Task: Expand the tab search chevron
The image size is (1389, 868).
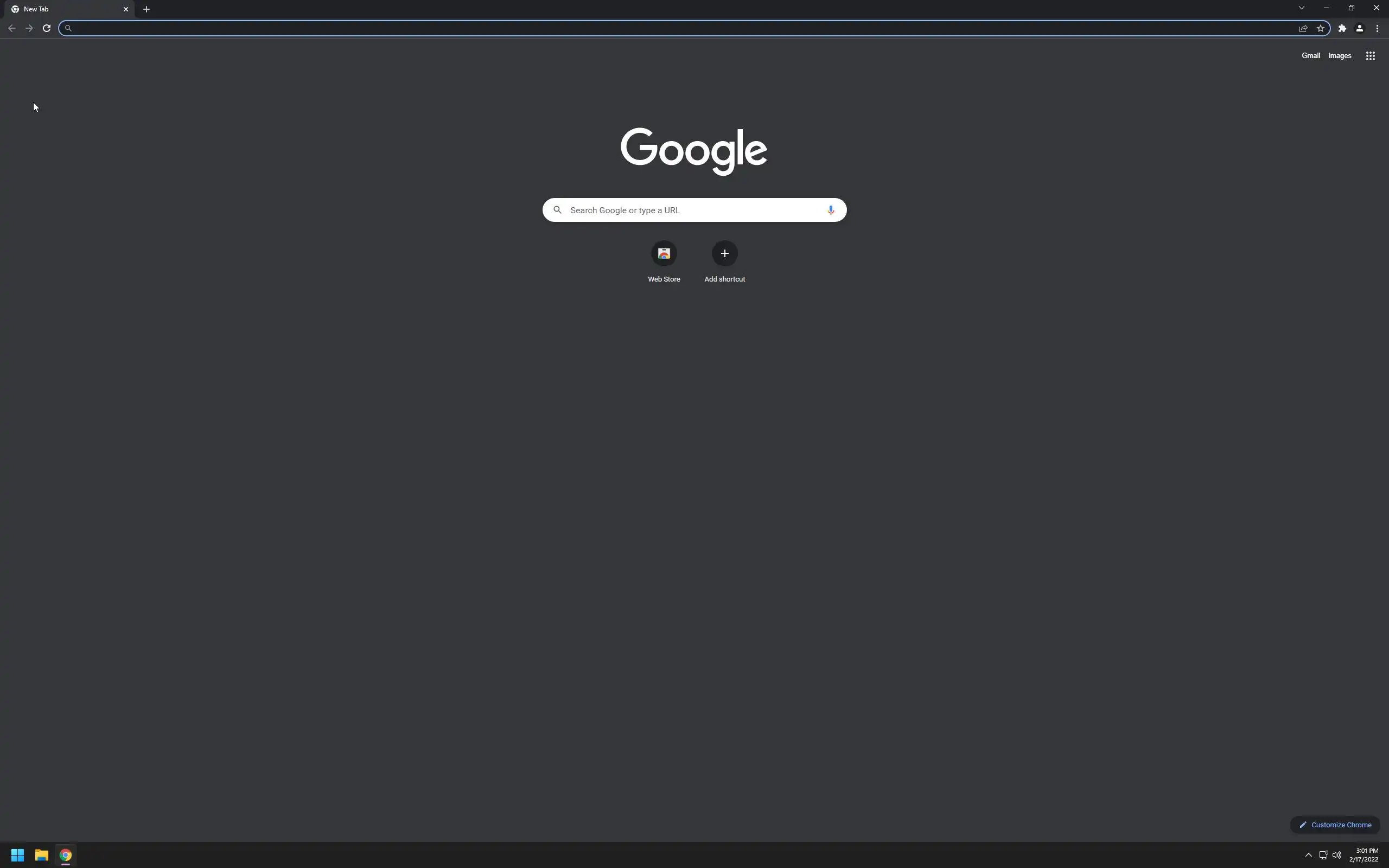Action: coord(1301,8)
